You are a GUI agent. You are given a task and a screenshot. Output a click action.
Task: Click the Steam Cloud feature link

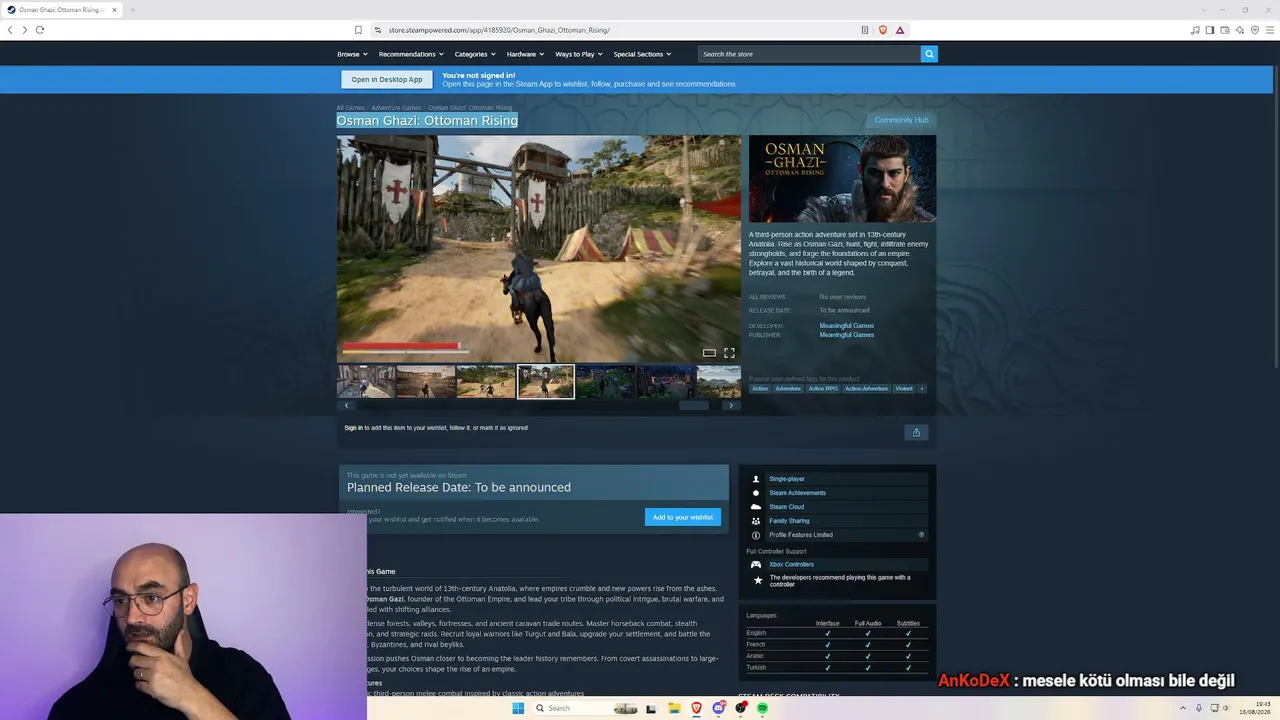pyautogui.click(x=786, y=507)
